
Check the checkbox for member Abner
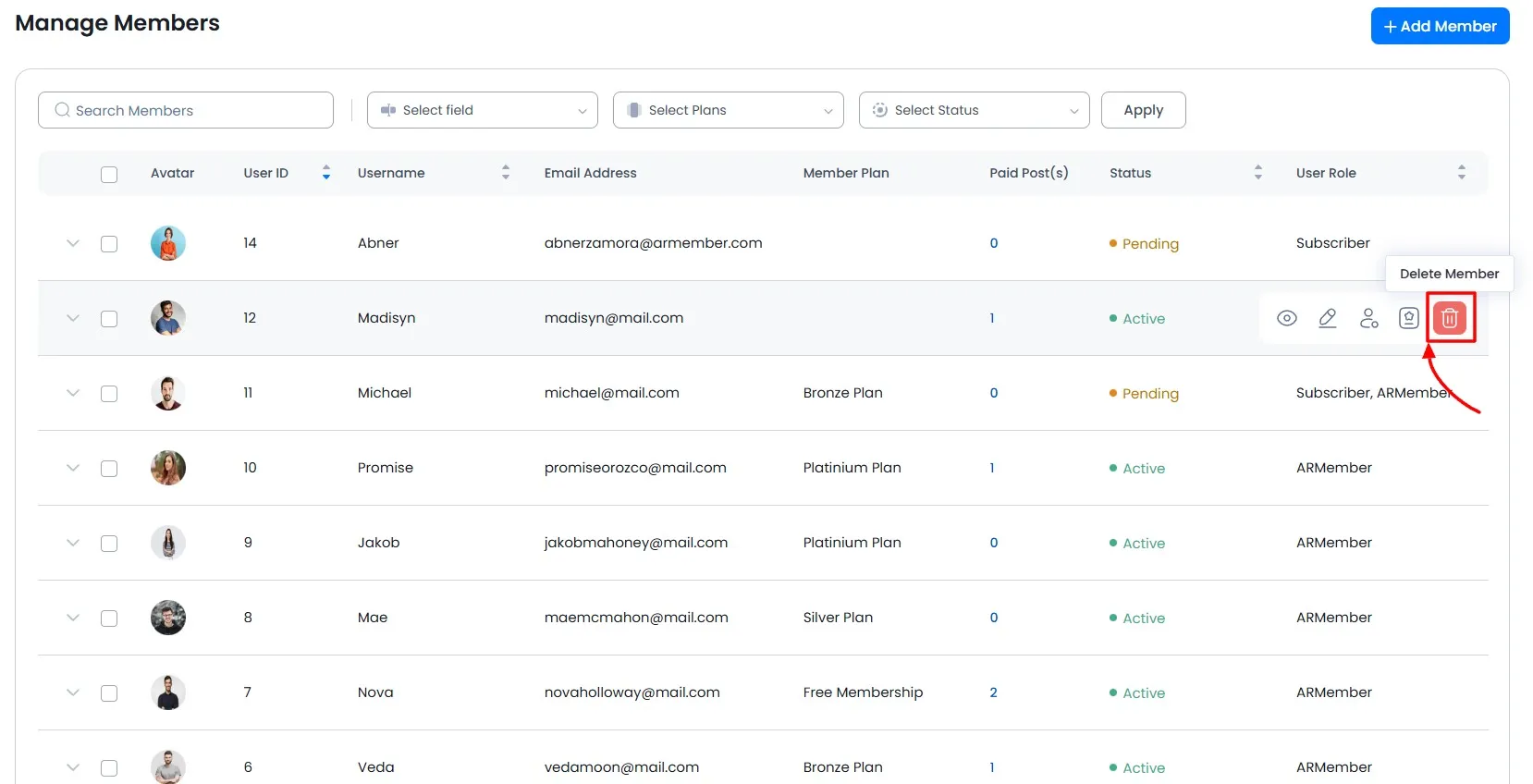(109, 244)
